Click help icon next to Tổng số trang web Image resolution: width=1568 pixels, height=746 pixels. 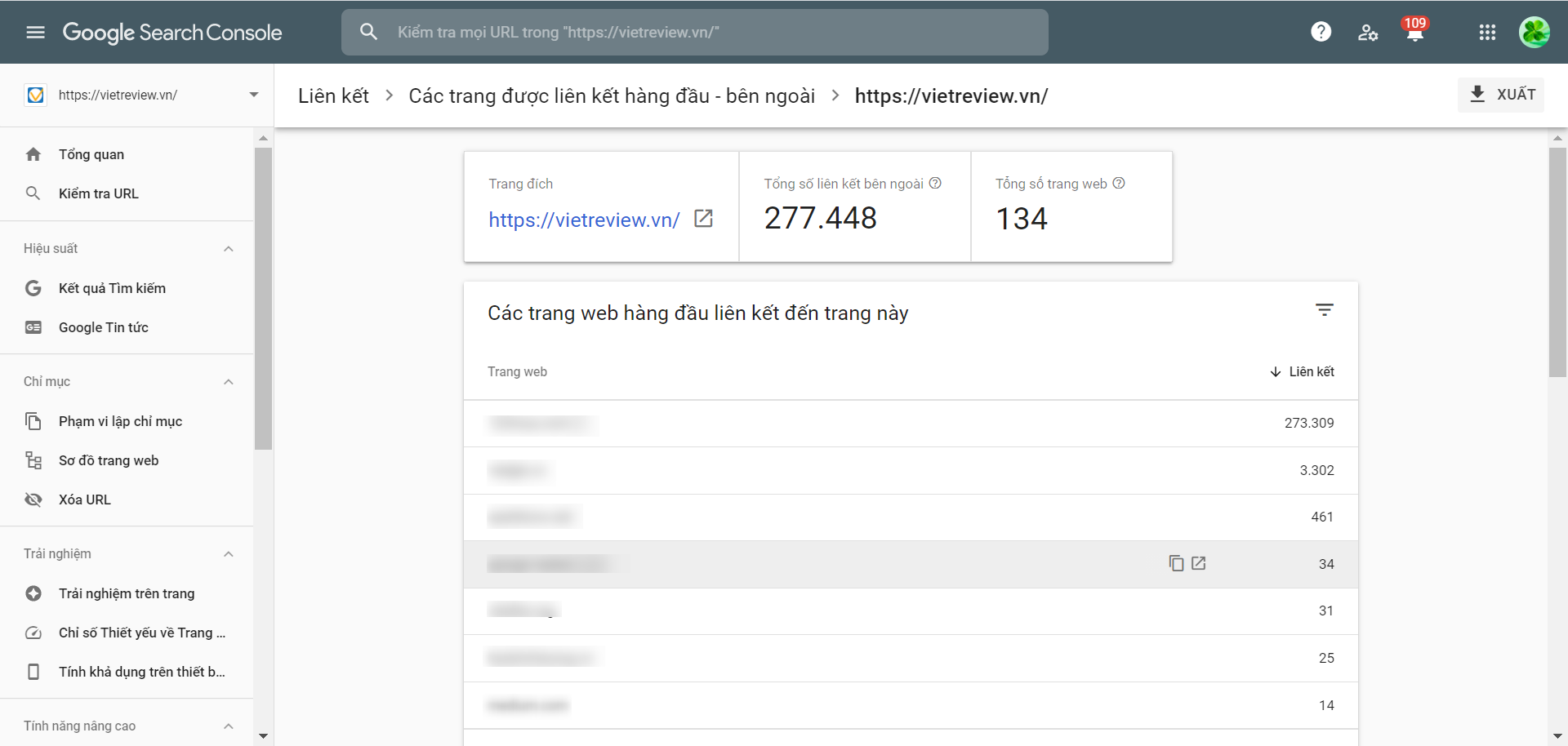[x=1119, y=184]
